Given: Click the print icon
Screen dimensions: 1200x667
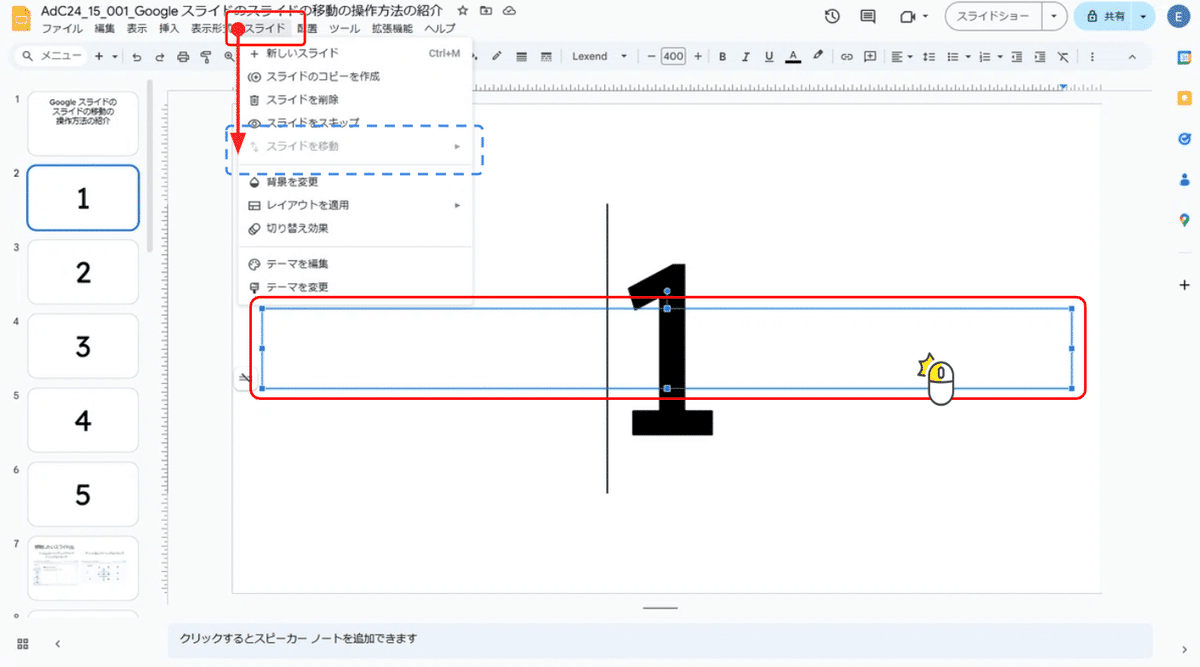Looking at the screenshot, I should [x=183, y=56].
